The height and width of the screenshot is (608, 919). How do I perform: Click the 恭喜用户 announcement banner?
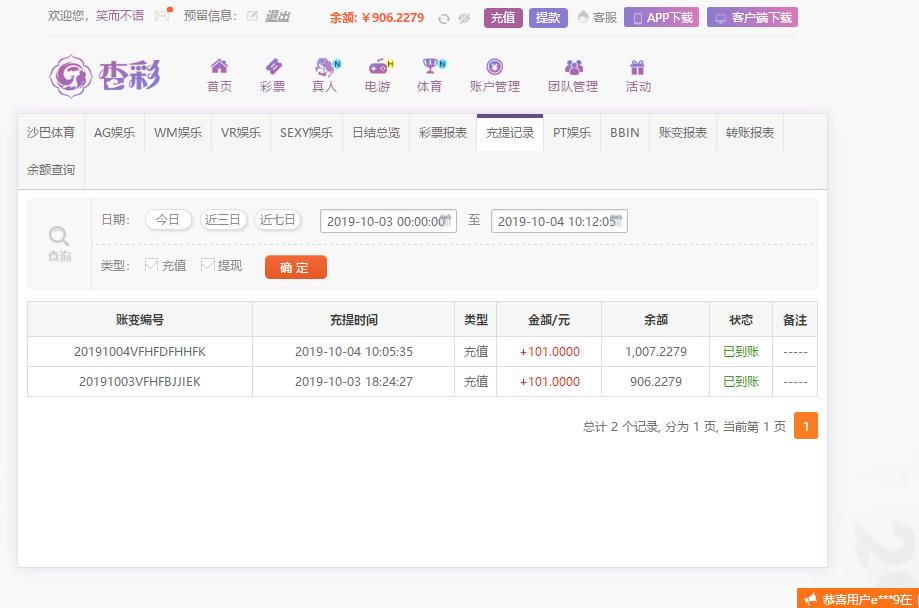(858, 599)
